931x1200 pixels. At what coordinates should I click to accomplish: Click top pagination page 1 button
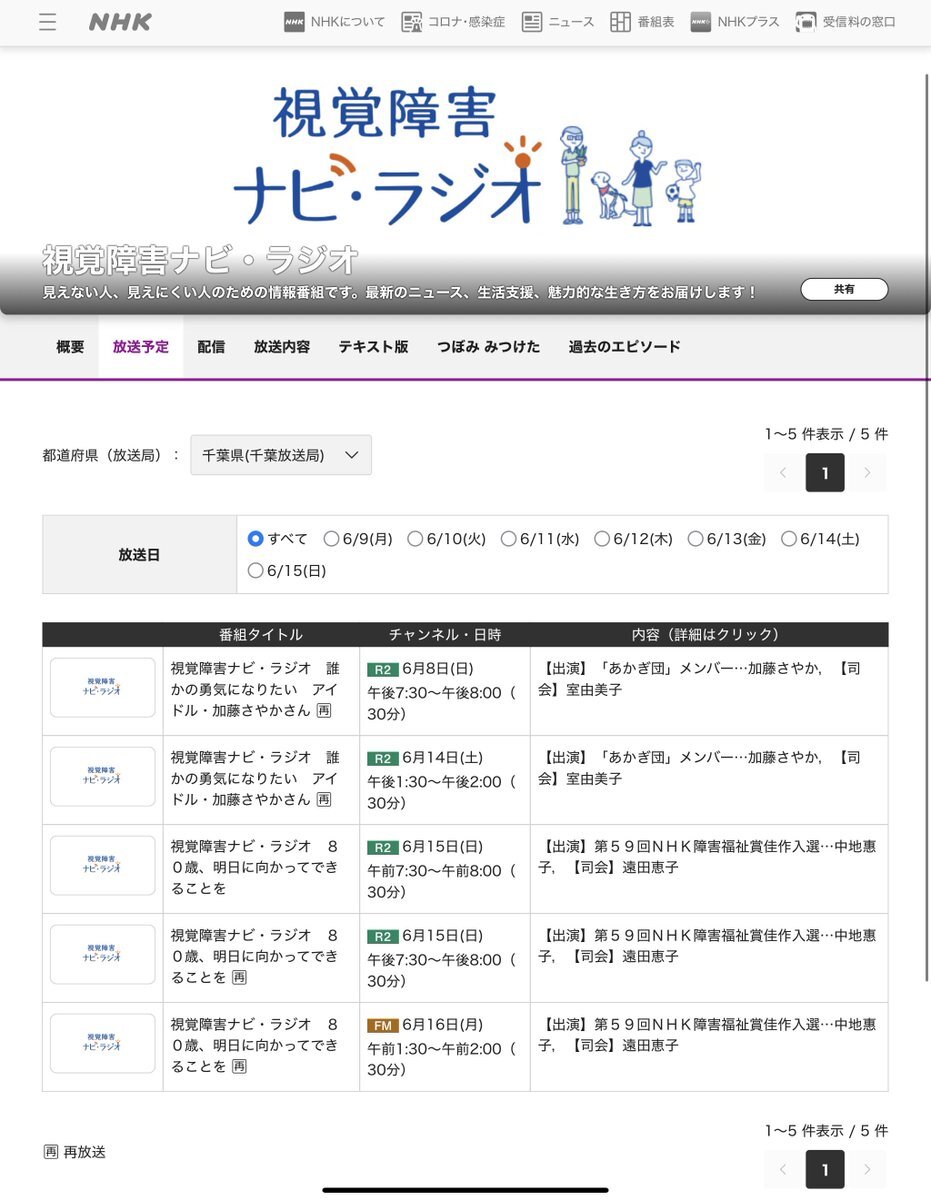[825, 473]
